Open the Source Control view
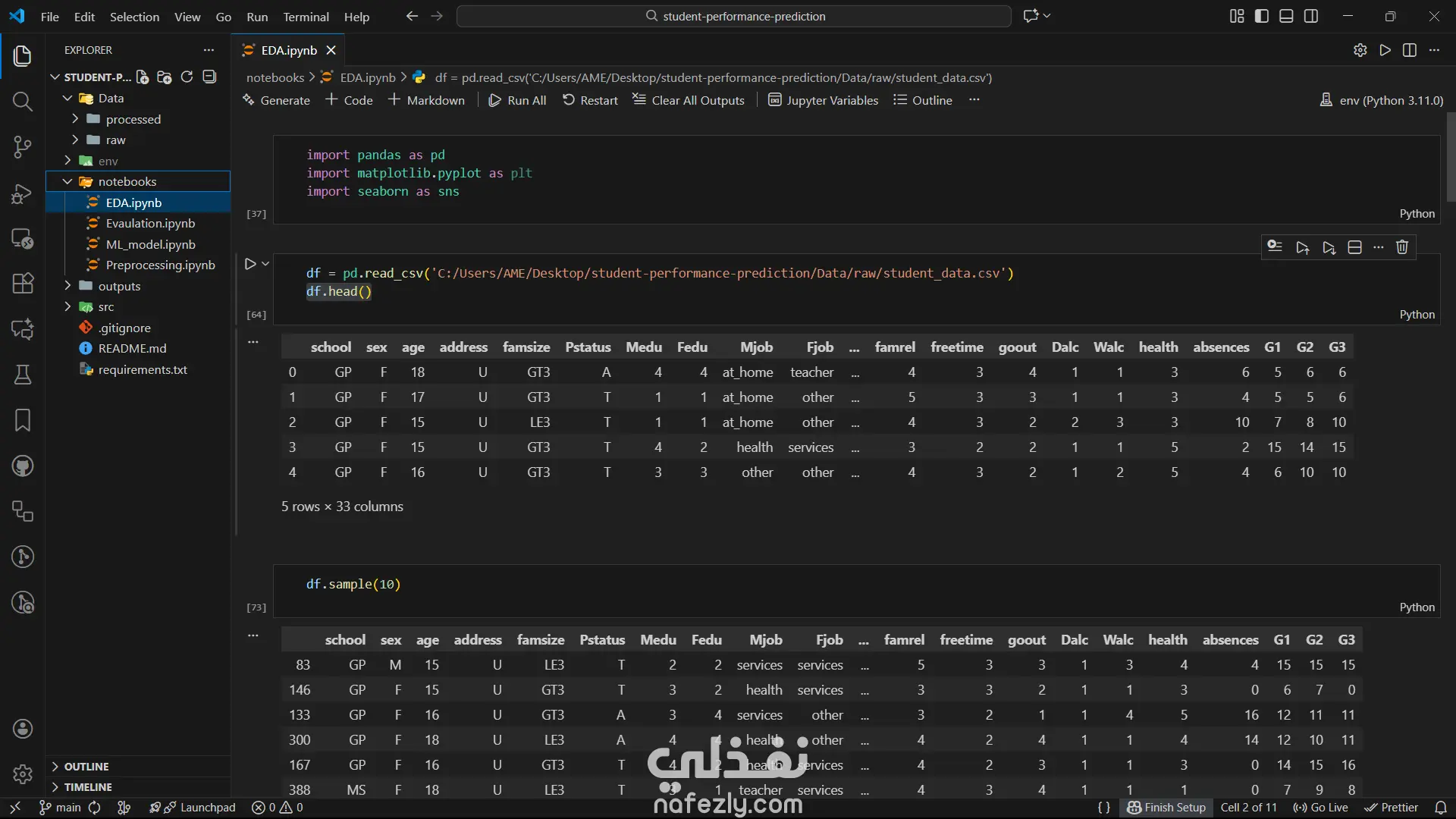This screenshot has width=1456, height=819. click(x=23, y=147)
